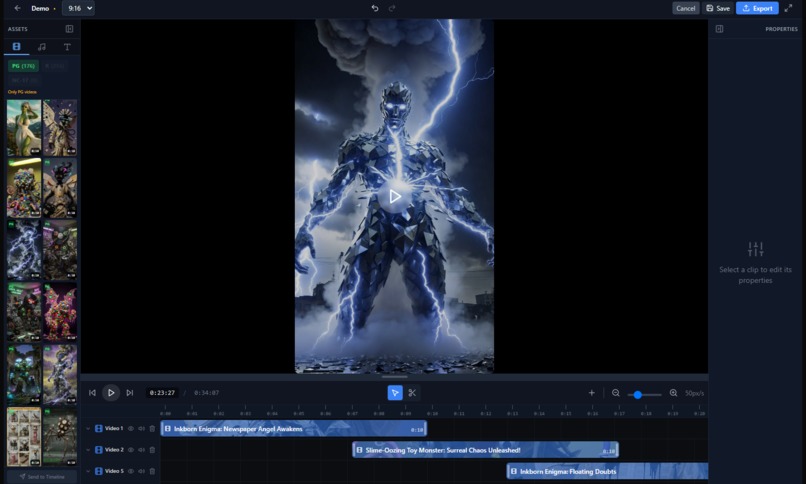Redo the last undone edit

(x=392, y=8)
